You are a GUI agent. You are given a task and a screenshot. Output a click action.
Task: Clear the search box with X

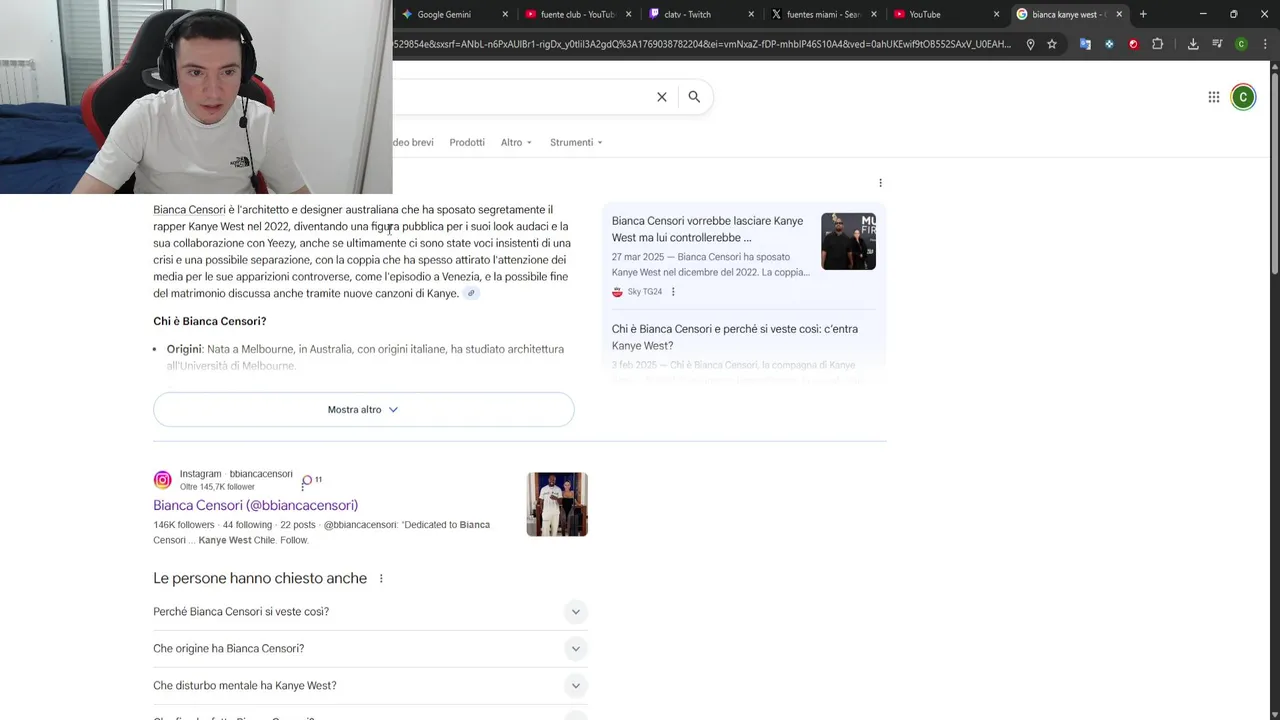[x=661, y=97]
